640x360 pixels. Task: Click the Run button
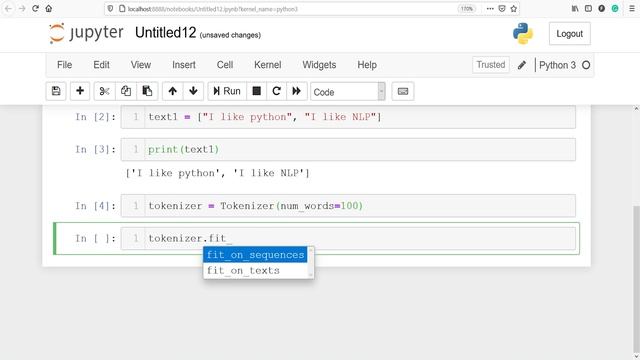(x=227, y=91)
